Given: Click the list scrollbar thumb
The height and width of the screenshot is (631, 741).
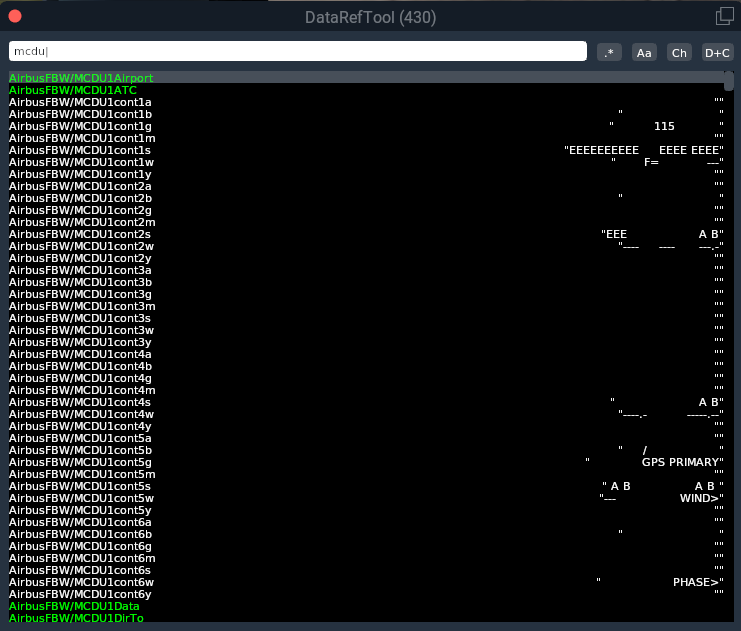Looking at the screenshot, I should click(x=729, y=81).
